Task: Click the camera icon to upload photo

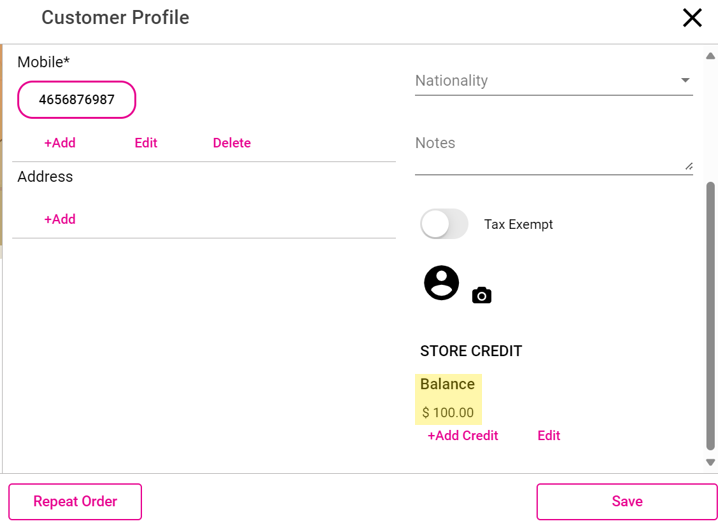Action: click(482, 295)
